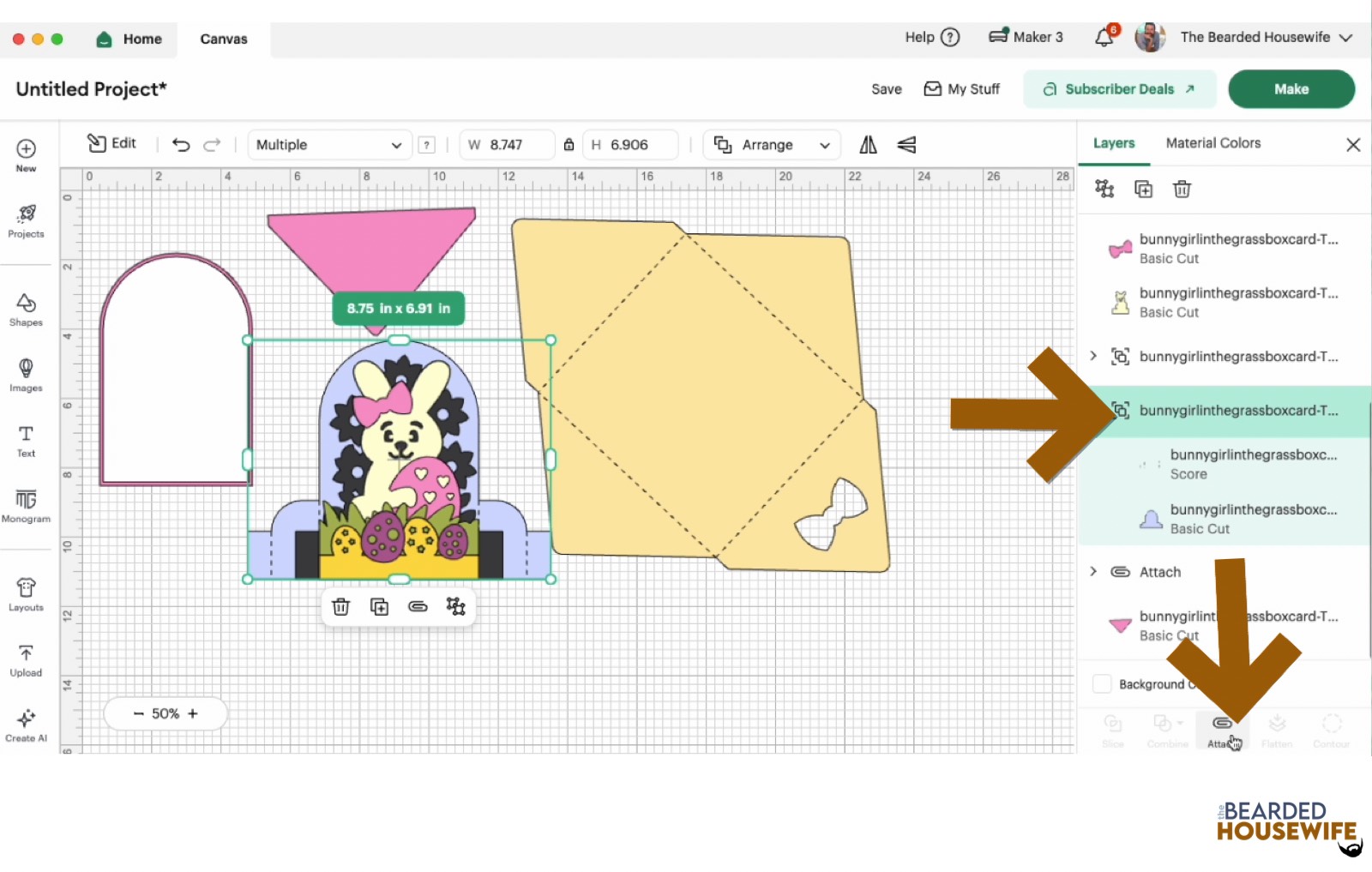Open the Arrange dropdown
Image resolution: width=1372 pixels, height=872 pixels.
(x=772, y=145)
